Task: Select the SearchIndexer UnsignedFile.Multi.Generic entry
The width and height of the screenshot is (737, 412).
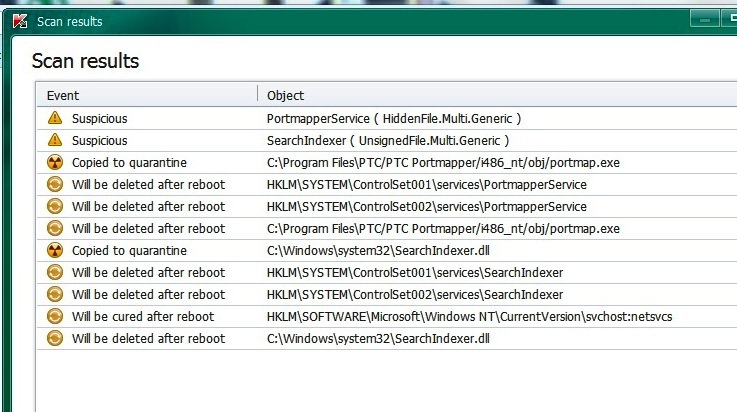Action: click(388, 141)
